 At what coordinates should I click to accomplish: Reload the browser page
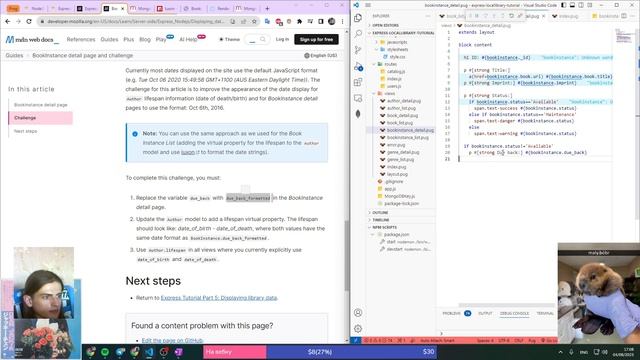(29, 21)
